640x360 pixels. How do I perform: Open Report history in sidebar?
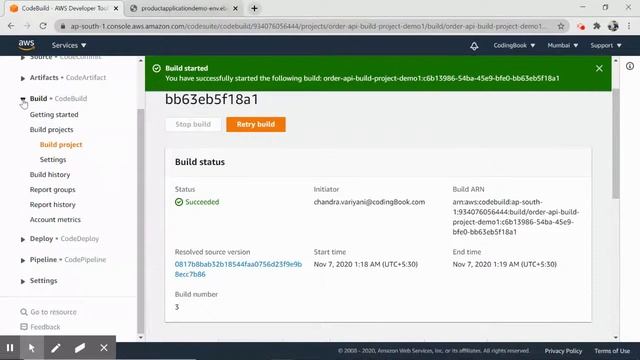point(52,204)
